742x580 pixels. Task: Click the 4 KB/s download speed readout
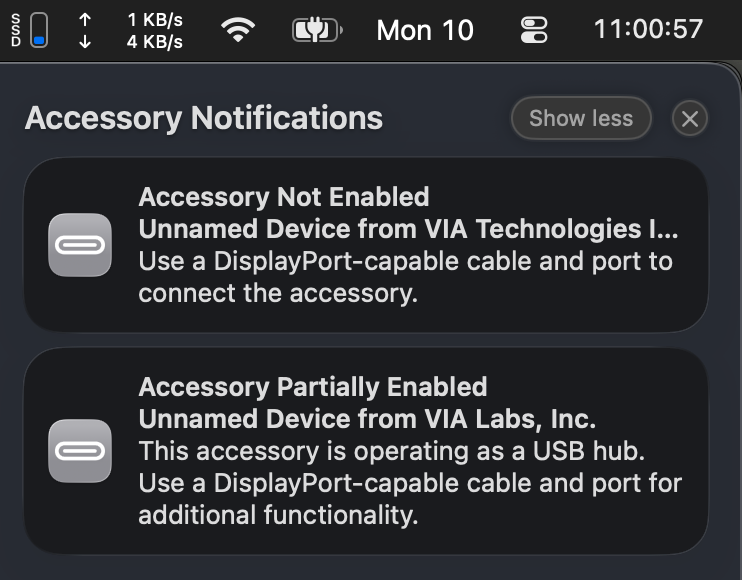155,42
